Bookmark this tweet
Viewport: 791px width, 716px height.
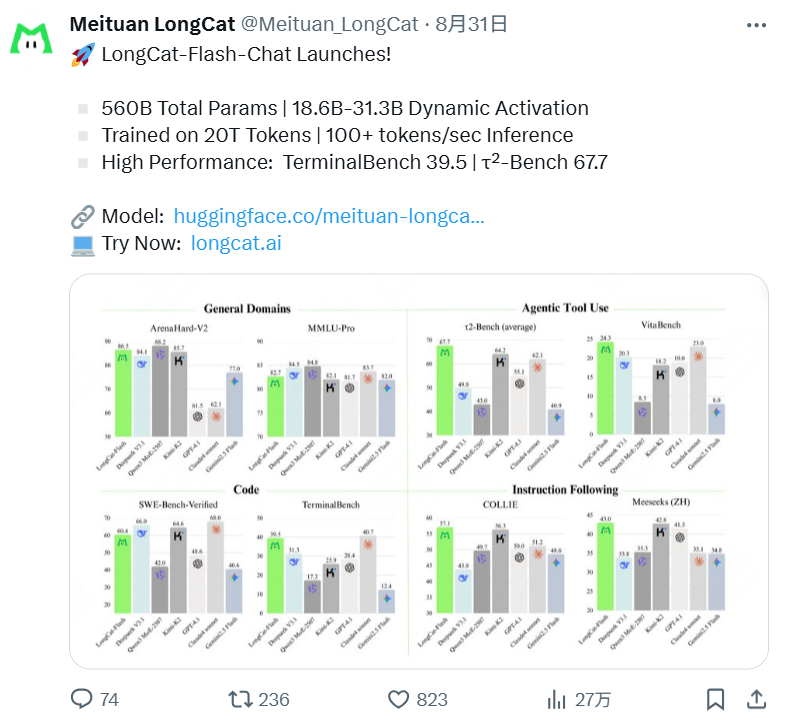click(x=715, y=699)
